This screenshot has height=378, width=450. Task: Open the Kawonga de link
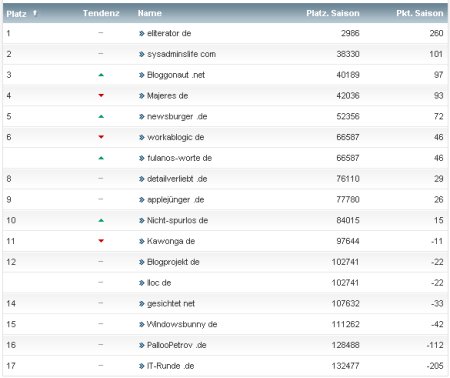171,241
